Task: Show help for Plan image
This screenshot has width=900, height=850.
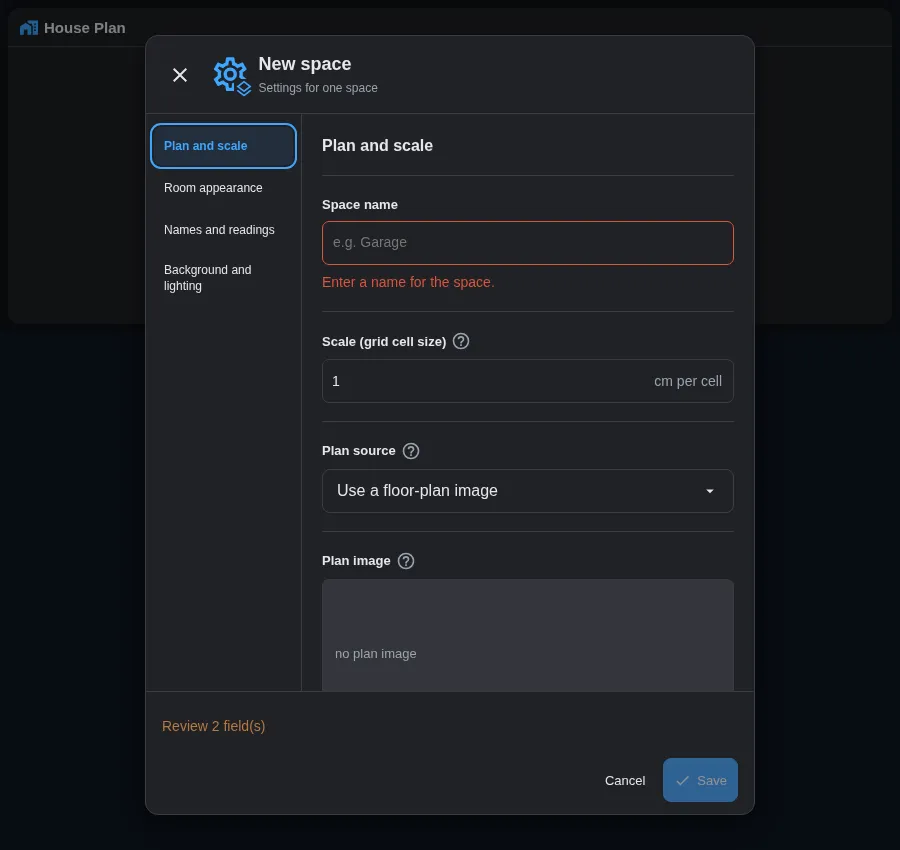Action: (x=406, y=561)
